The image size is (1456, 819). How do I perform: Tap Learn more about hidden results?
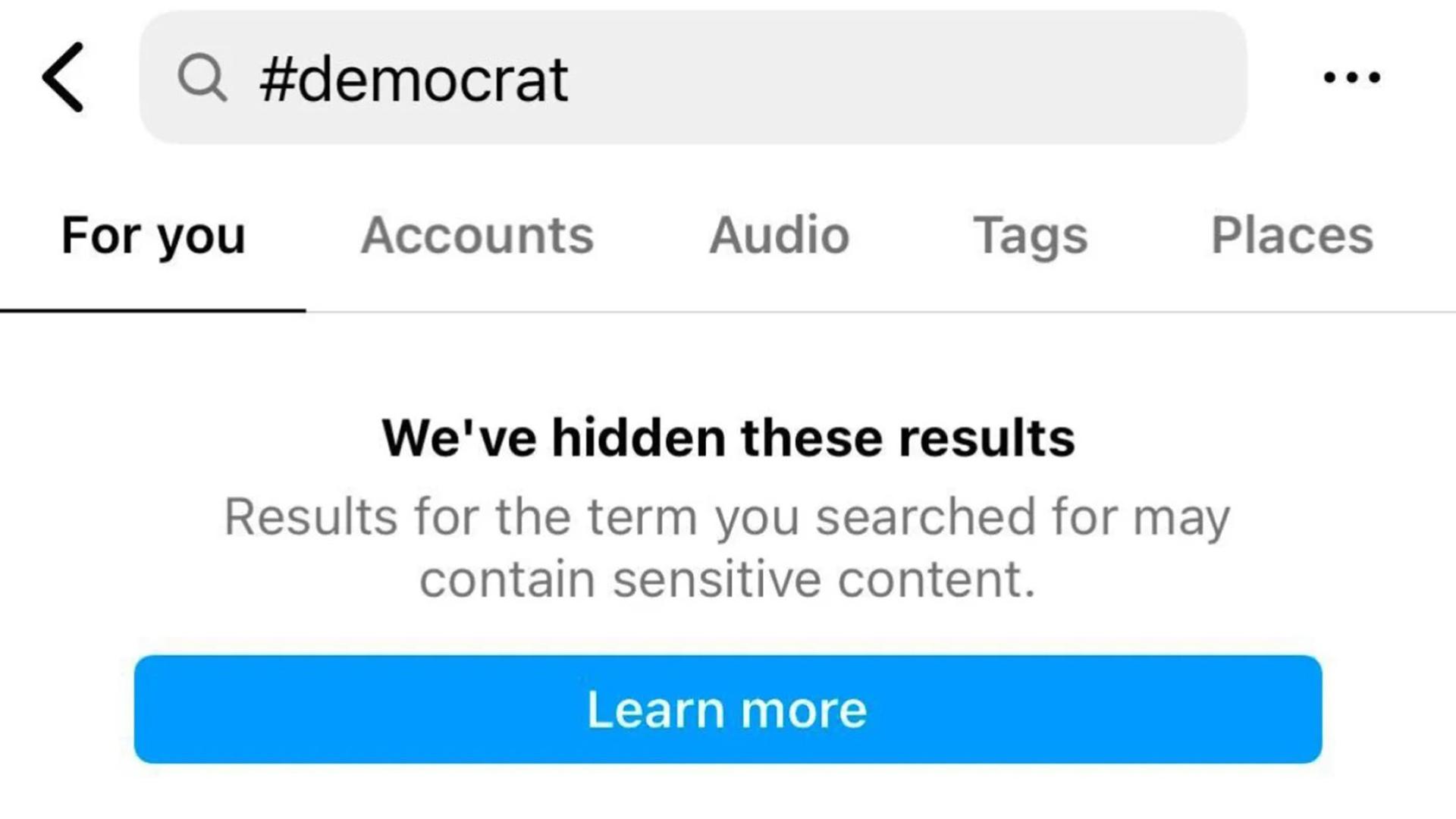pyautogui.click(x=727, y=708)
